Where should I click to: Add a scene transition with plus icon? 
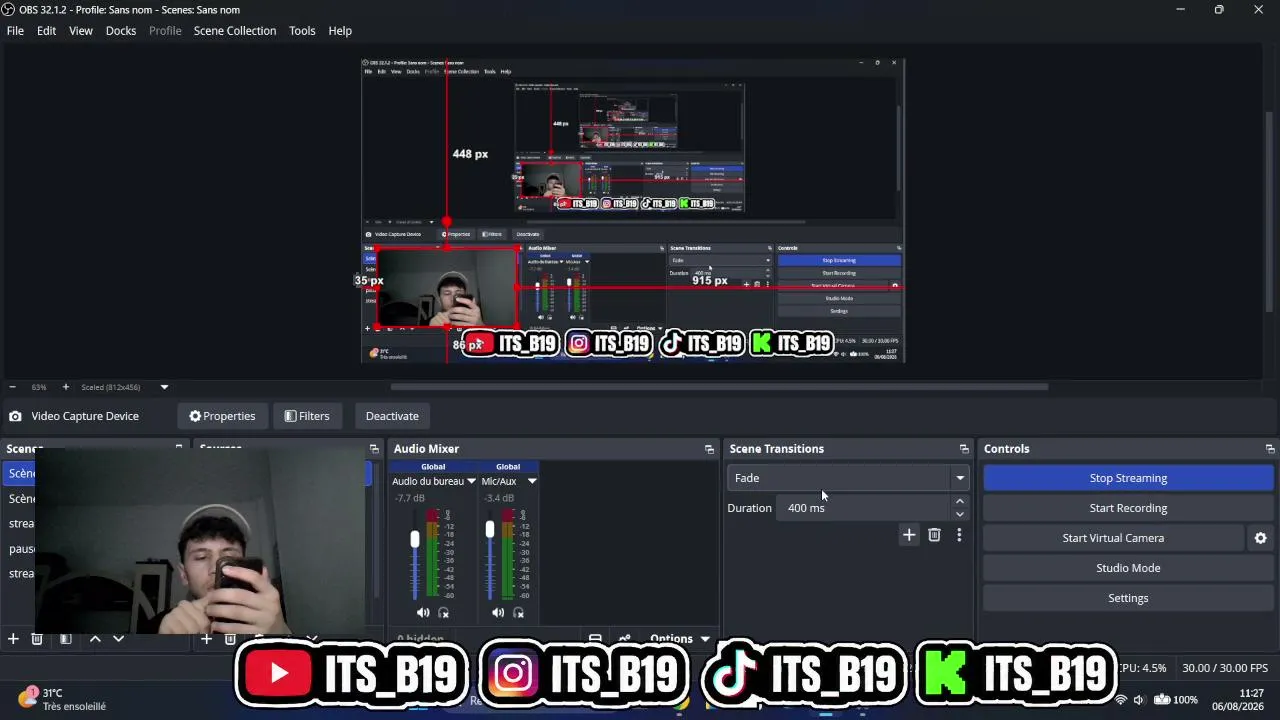pos(909,535)
